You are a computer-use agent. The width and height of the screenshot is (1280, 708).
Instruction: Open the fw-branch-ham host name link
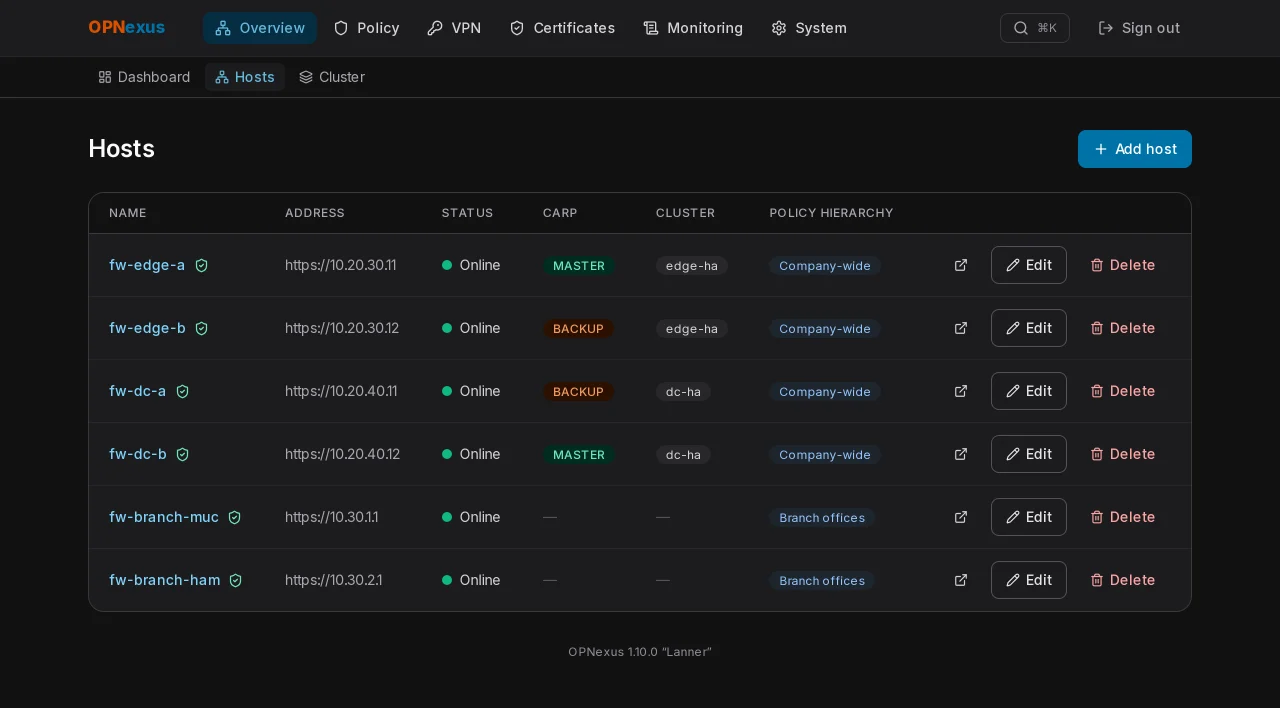[165, 580]
